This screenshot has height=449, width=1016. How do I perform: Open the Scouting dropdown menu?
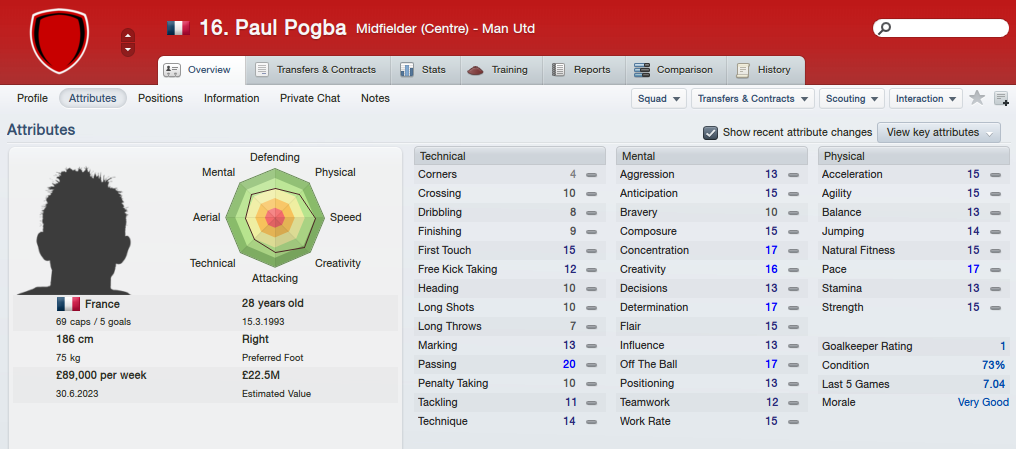[x=852, y=98]
